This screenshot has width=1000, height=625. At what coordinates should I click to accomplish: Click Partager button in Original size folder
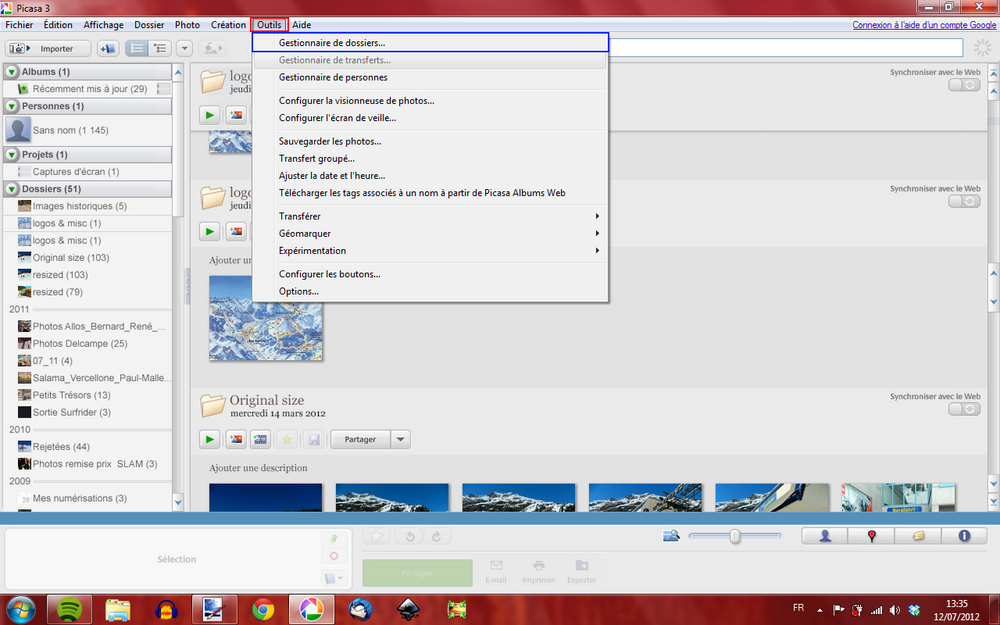tap(360, 439)
